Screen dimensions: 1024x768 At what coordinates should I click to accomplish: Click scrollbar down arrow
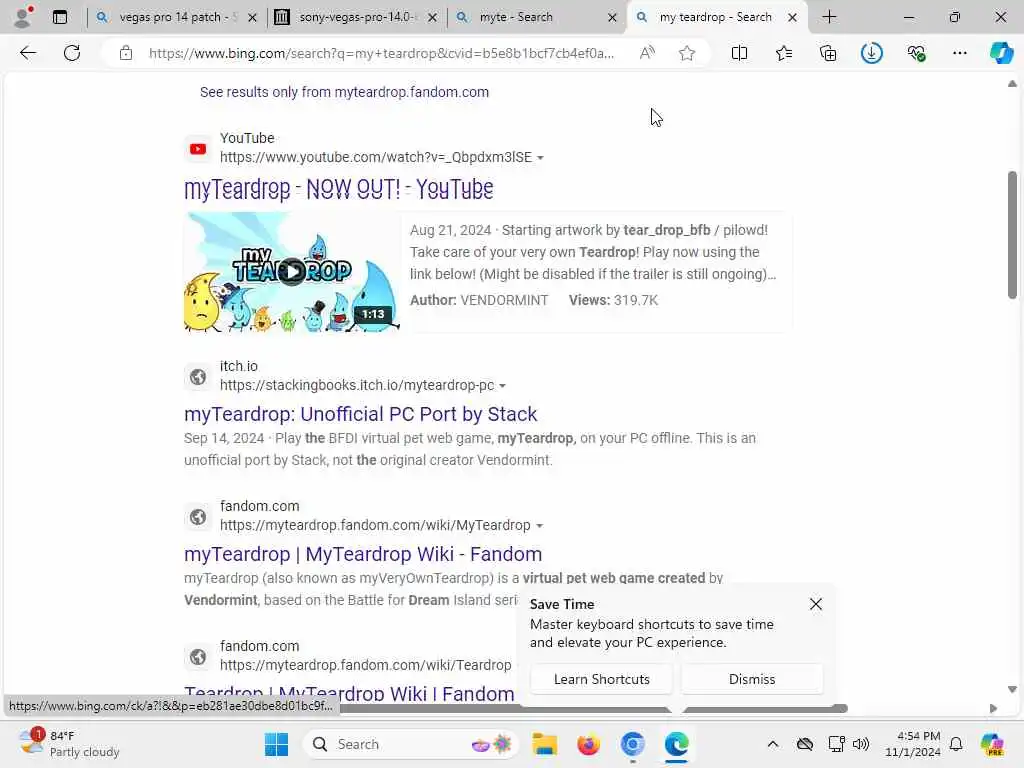coord(1012,689)
